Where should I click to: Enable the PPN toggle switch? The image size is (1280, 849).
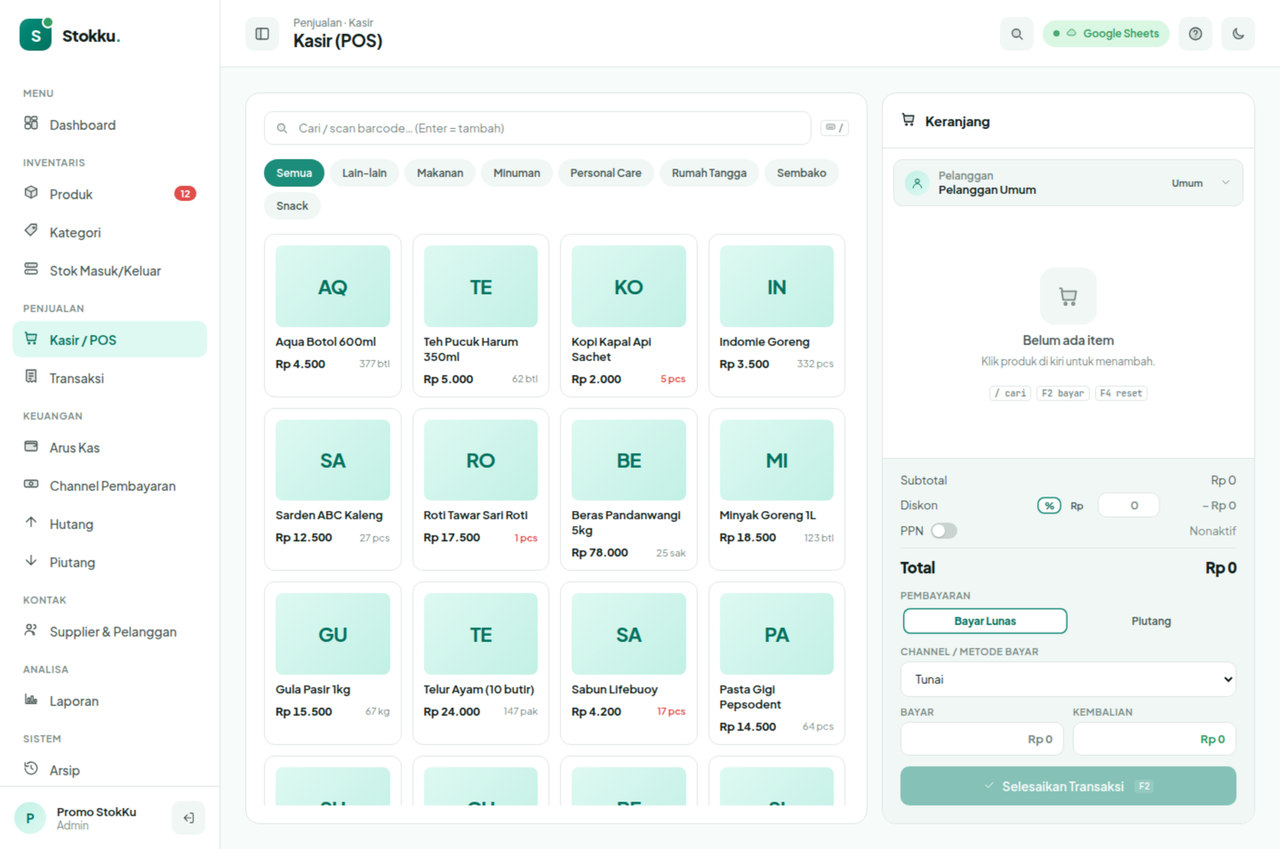943,531
